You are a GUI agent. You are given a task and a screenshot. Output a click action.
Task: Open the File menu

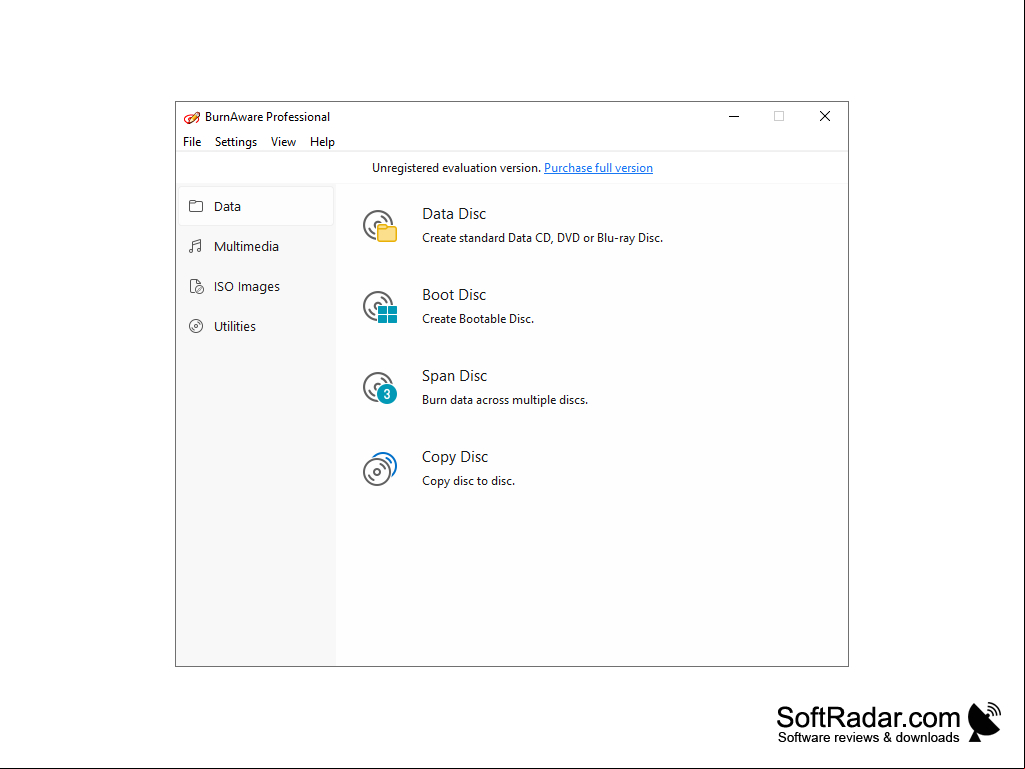[x=192, y=142]
